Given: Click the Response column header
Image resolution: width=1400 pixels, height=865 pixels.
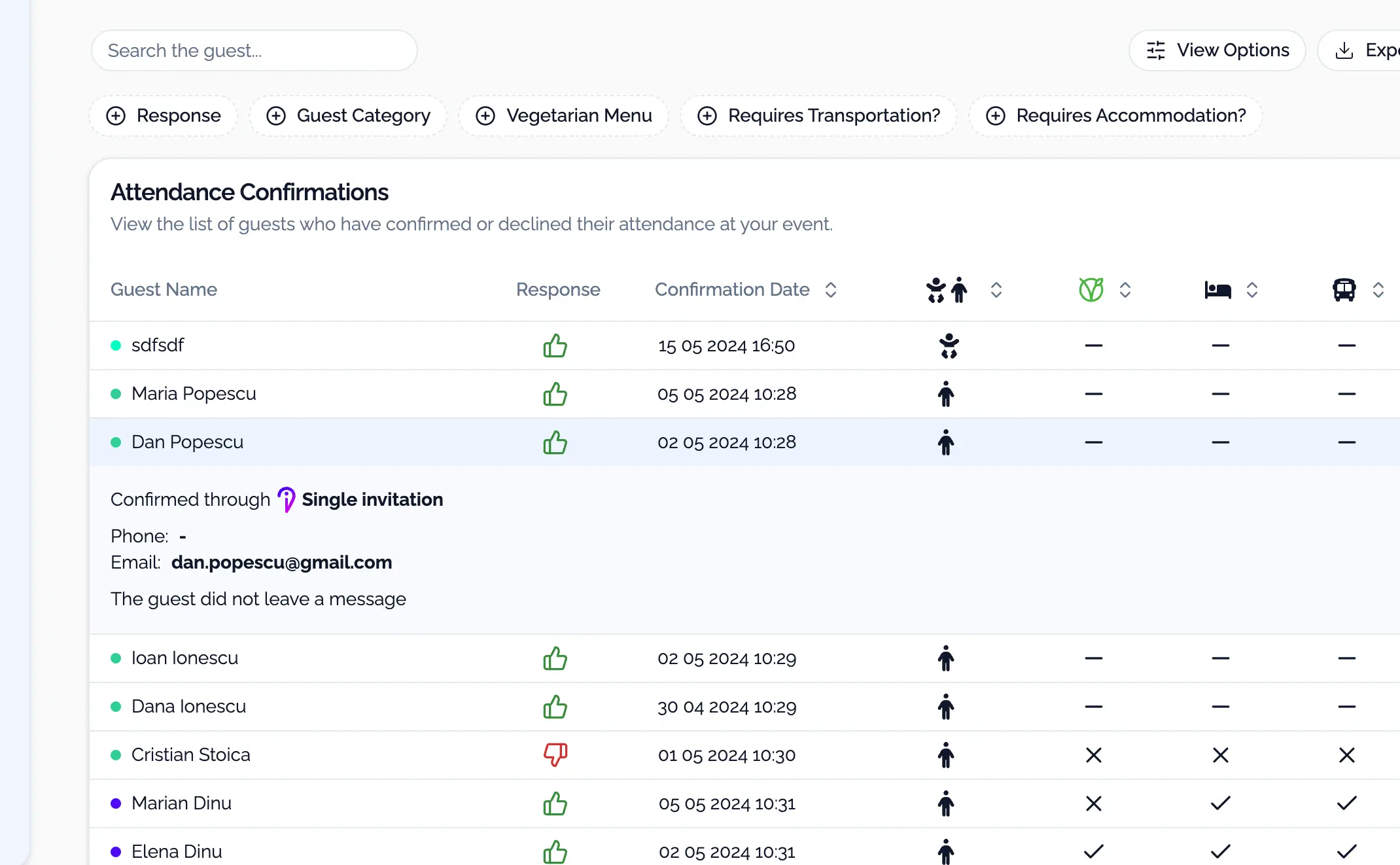Looking at the screenshot, I should [558, 289].
